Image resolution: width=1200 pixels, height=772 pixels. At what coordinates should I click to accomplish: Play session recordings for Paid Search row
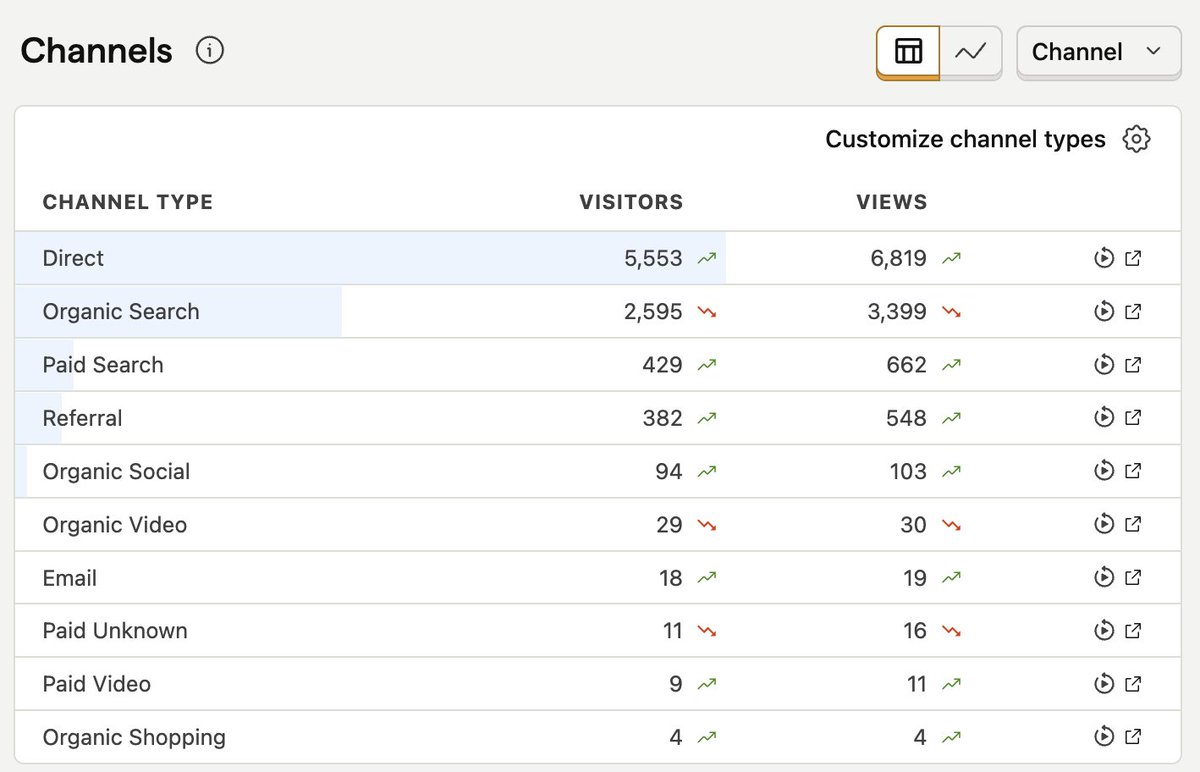1104,365
